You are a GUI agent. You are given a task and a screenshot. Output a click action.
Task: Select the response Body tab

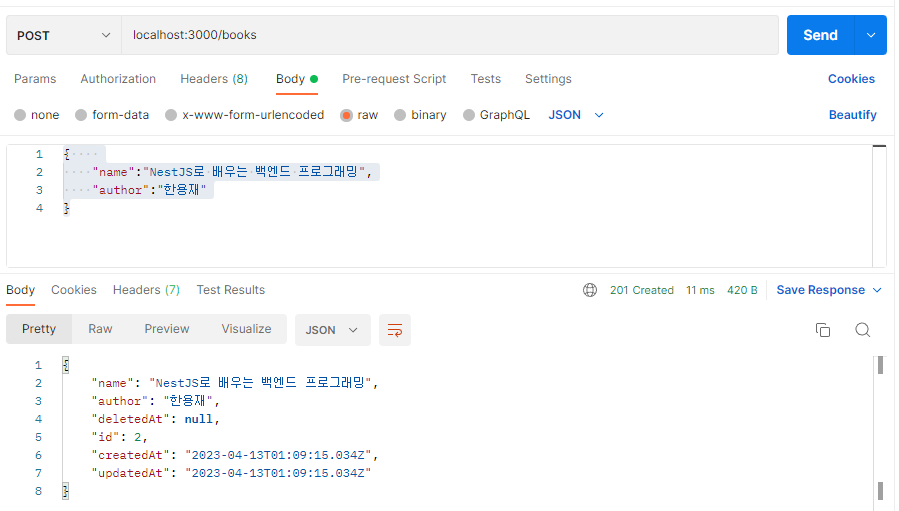(21, 290)
